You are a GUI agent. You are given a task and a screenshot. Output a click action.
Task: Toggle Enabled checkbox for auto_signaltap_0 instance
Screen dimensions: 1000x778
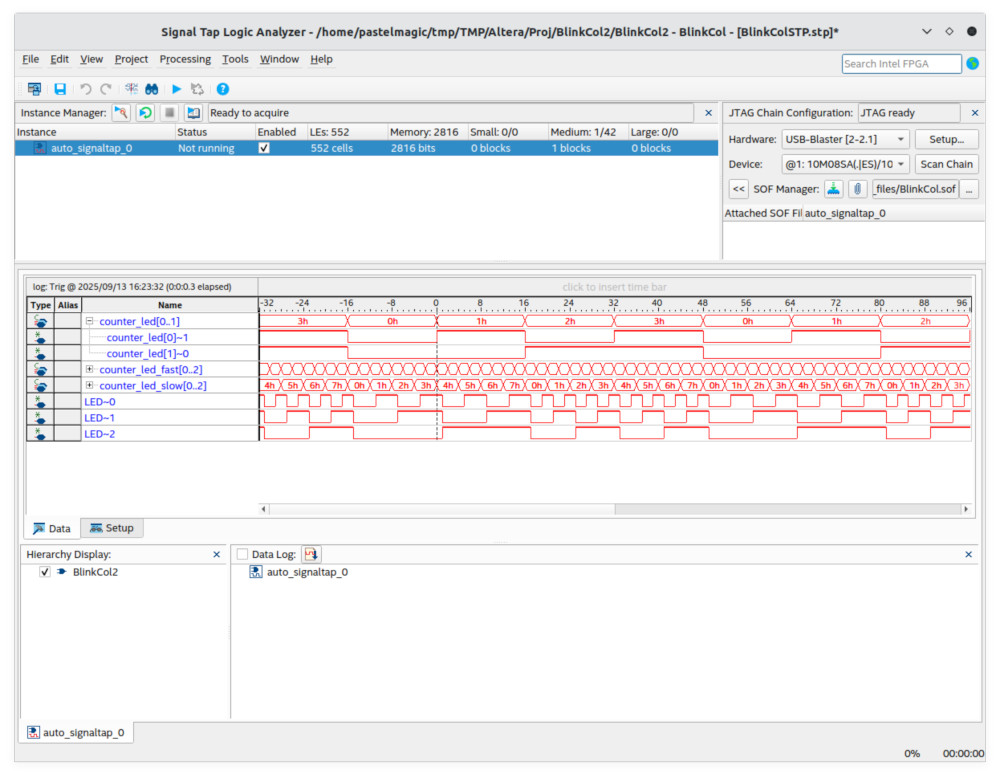pyautogui.click(x=264, y=148)
